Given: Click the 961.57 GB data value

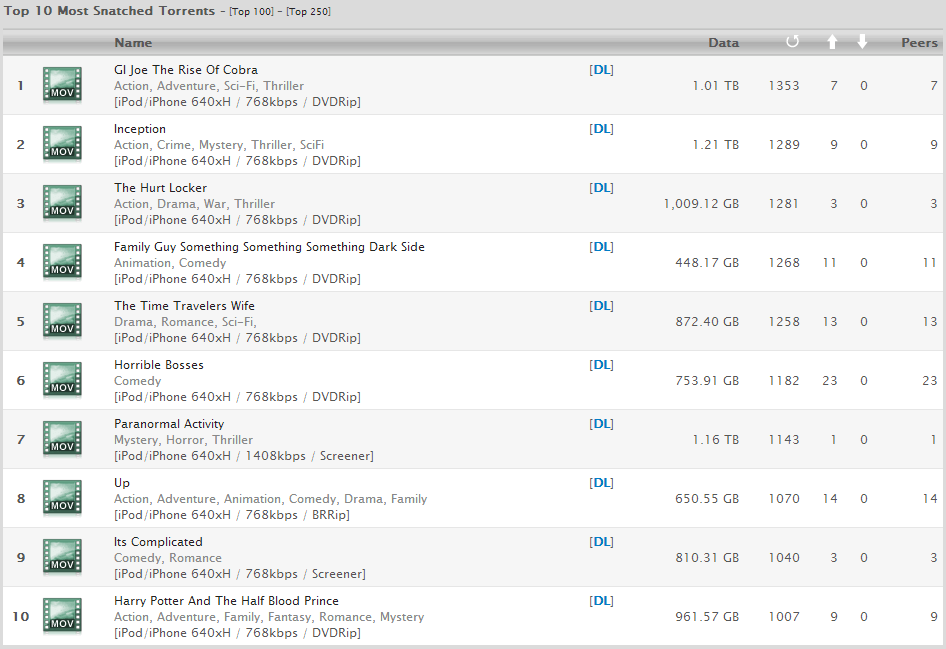Looking at the screenshot, I should pyautogui.click(x=707, y=618).
